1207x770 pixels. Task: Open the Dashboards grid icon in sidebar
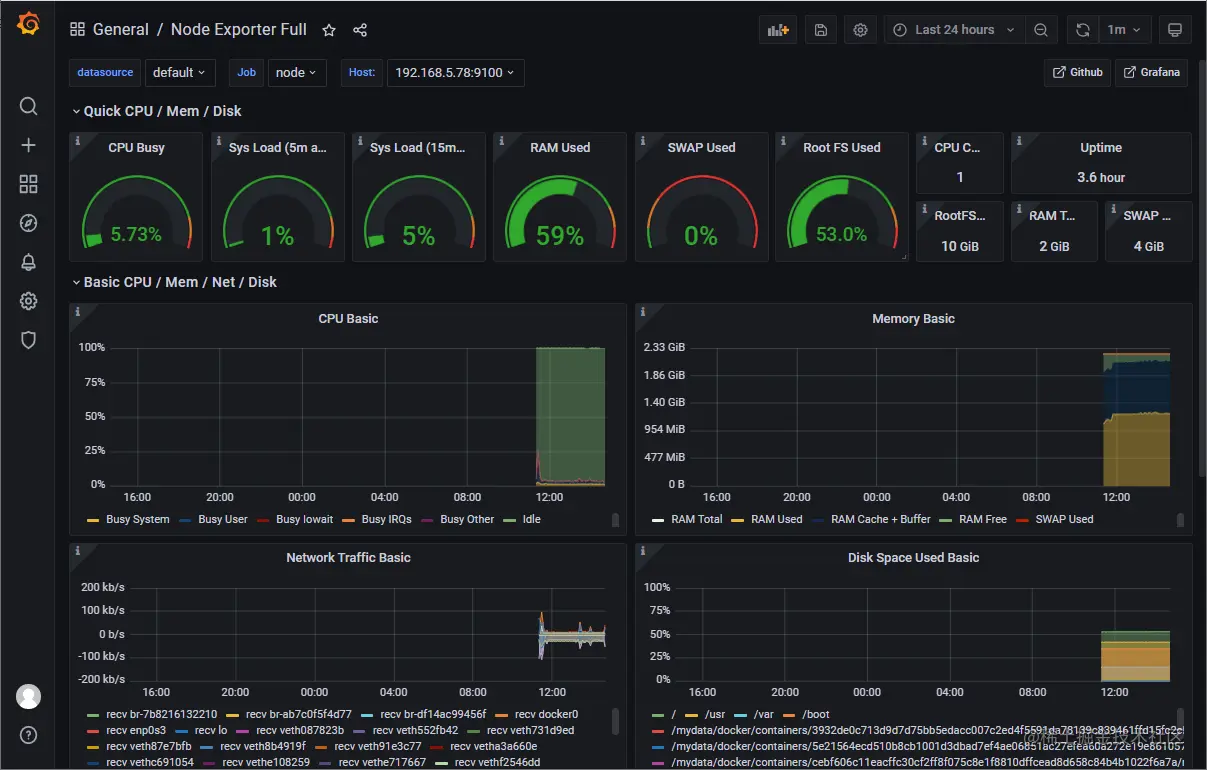point(28,184)
